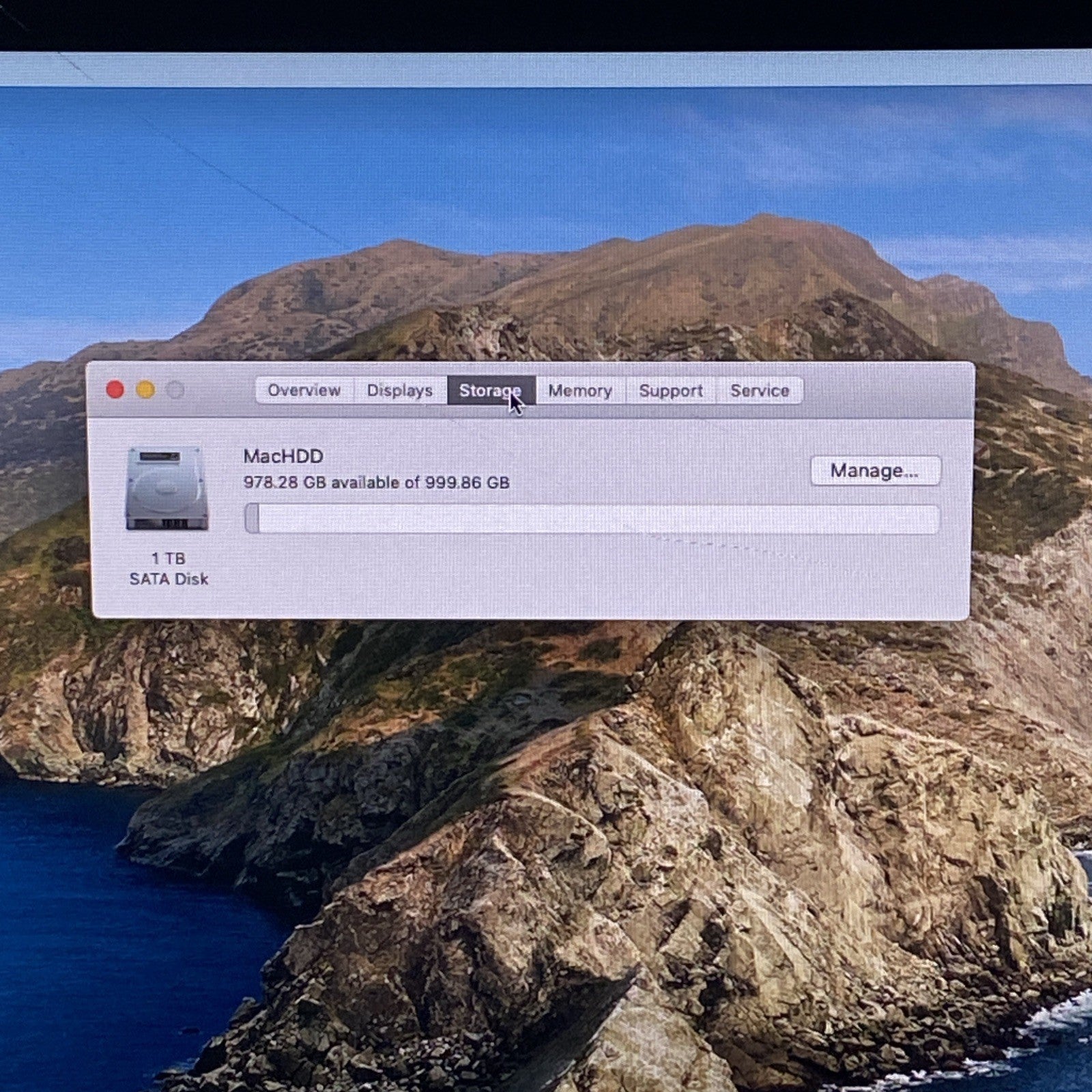Image resolution: width=1092 pixels, height=1092 pixels.
Task: Close the About This Mac window
Action: point(115,390)
